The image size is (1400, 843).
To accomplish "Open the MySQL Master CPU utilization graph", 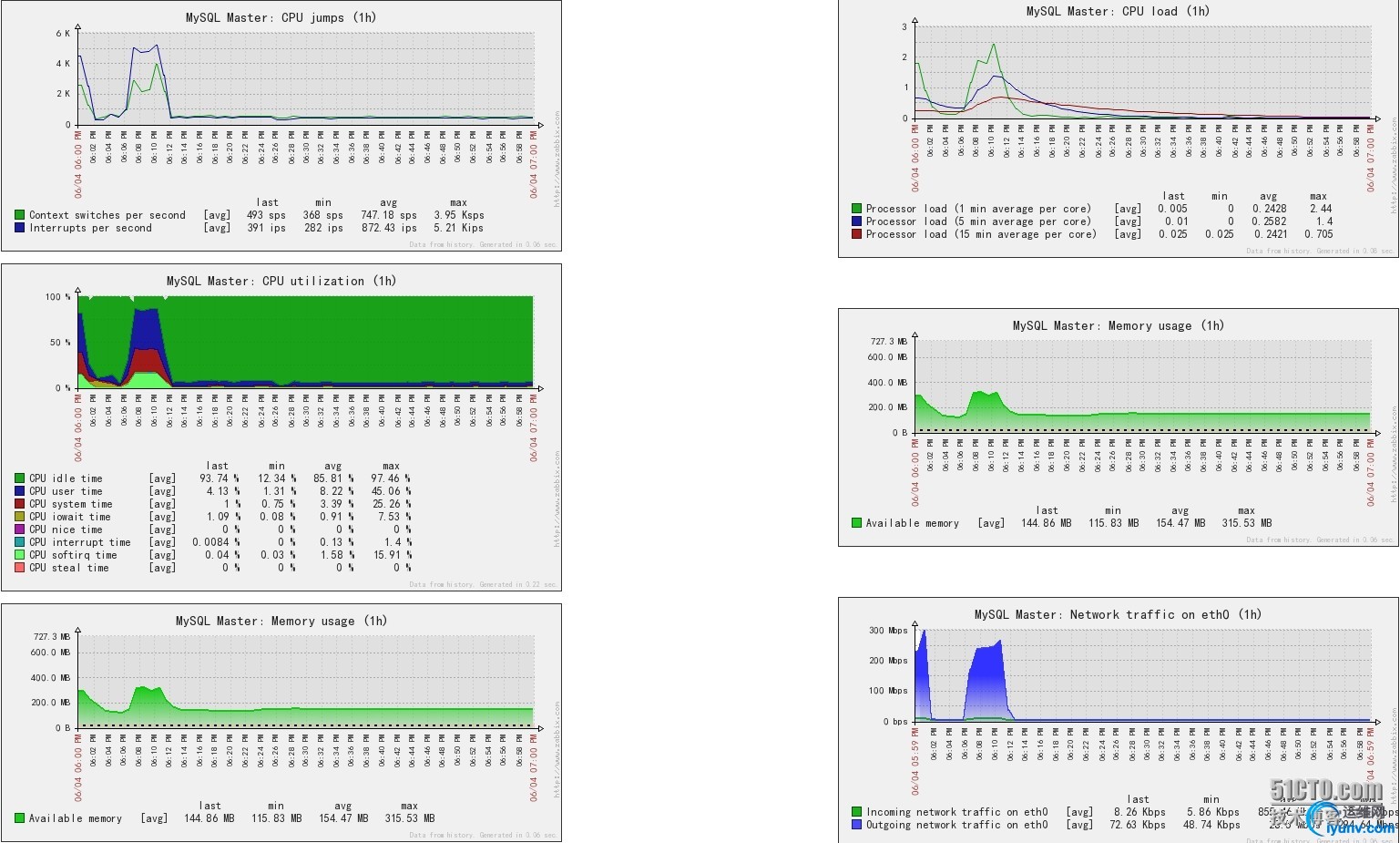I will (x=281, y=427).
